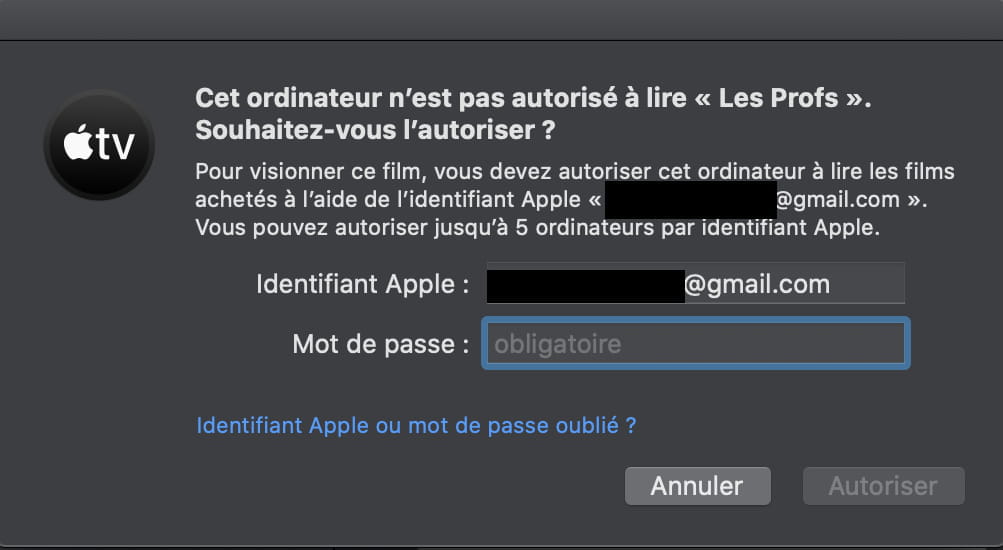The height and width of the screenshot is (550, 1003).
Task: Click the dialog's top title bar strip
Action: tap(502, 20)
